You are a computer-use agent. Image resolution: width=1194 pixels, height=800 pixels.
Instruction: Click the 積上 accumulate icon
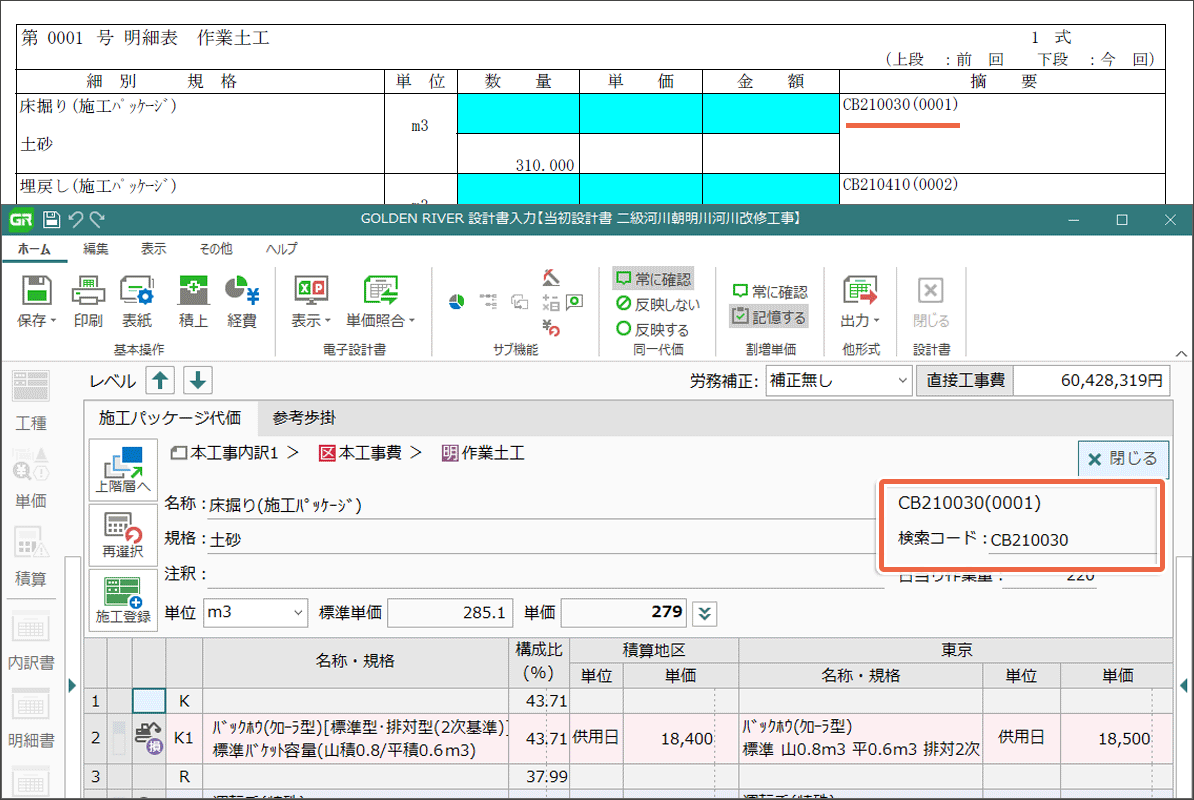tap(193, 291)
